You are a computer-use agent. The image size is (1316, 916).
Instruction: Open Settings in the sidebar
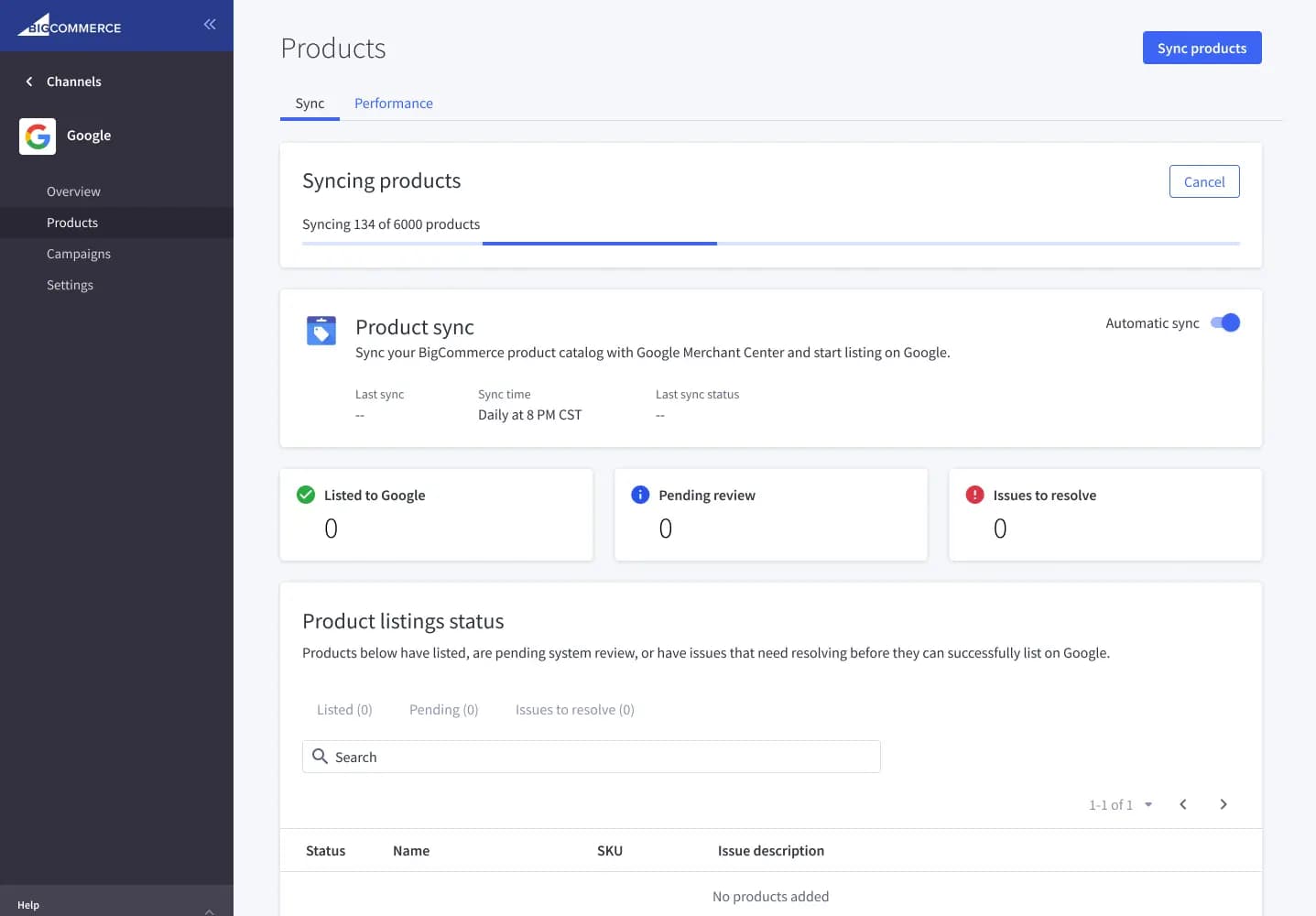pos(70,285)
